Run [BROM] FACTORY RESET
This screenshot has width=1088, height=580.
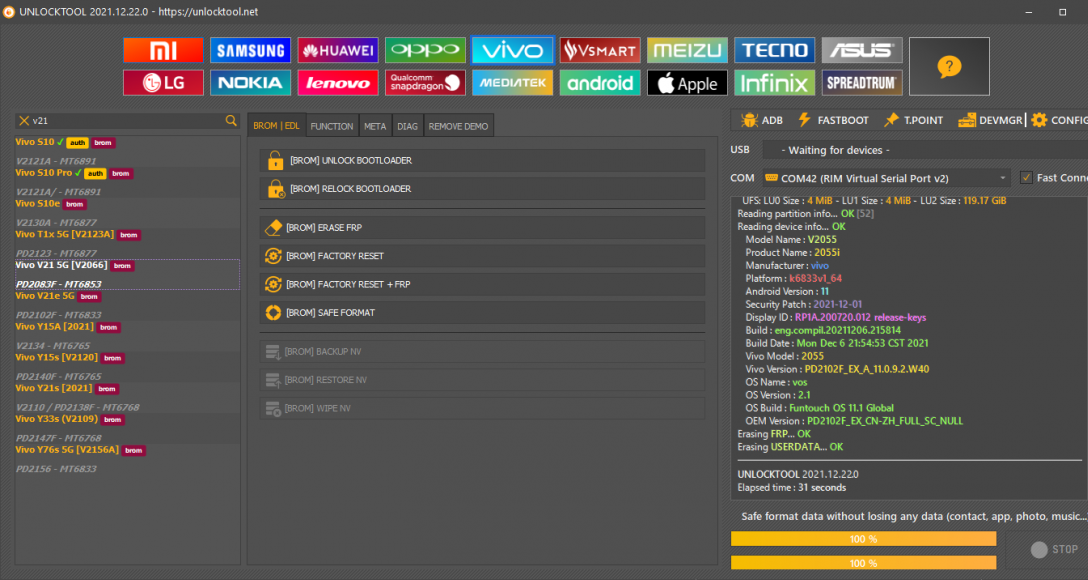(482, 256)
